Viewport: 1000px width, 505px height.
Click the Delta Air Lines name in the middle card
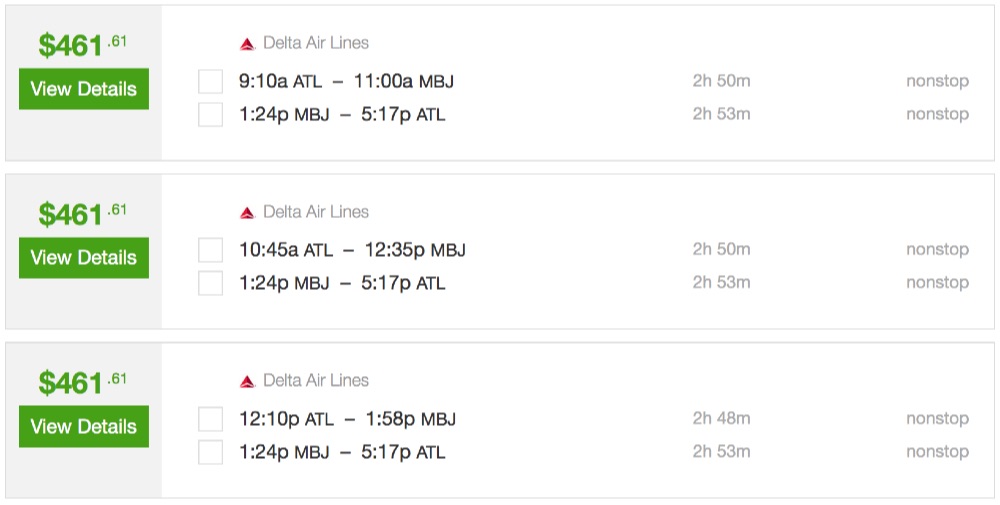[316, 212]
